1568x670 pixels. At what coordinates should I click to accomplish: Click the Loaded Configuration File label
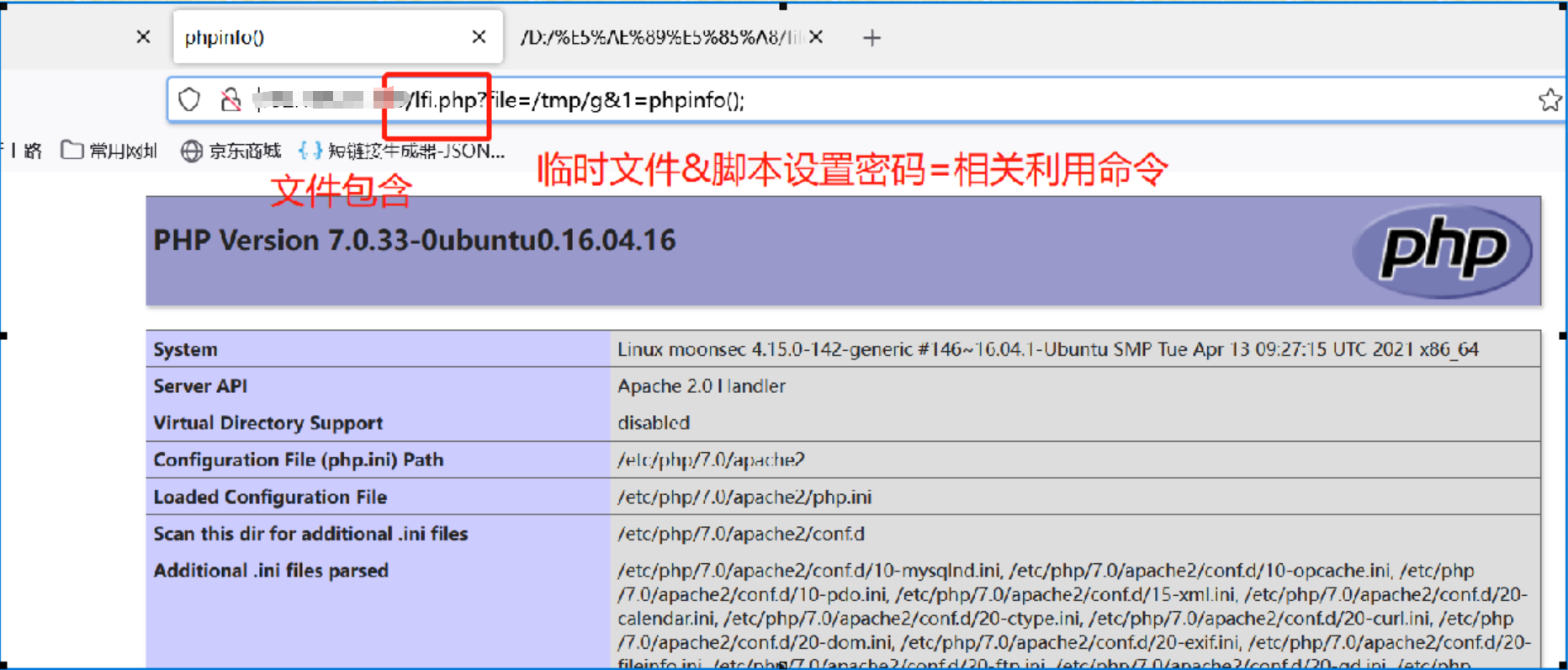[270, 497]
